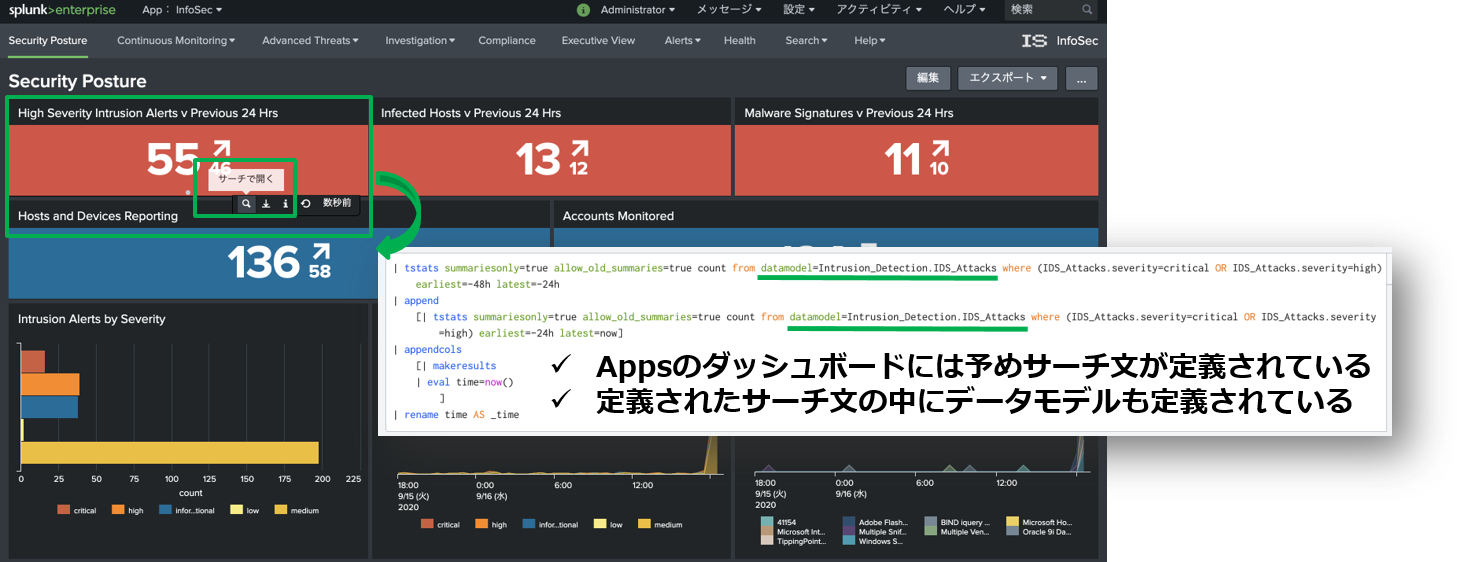The height and width of the screenshot is (562, 1457).
Task: Click the refresh icon on panel
Action: 306,203
